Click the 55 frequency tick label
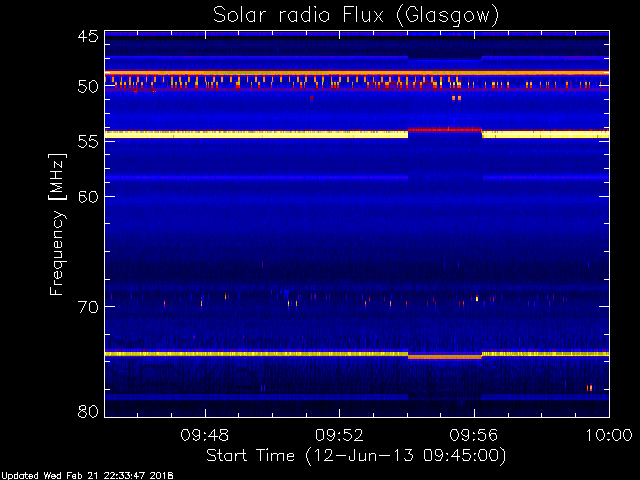Viewport: 640px width, 480px height. click(88, 142)
